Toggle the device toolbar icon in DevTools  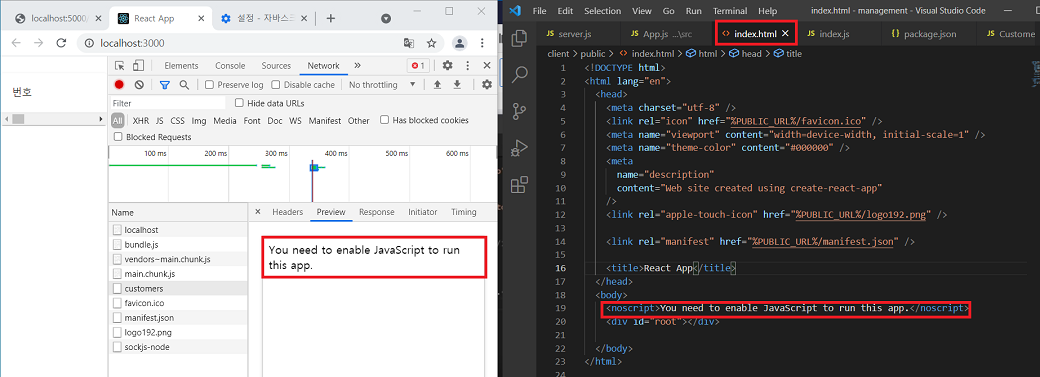tap(138, 66)
